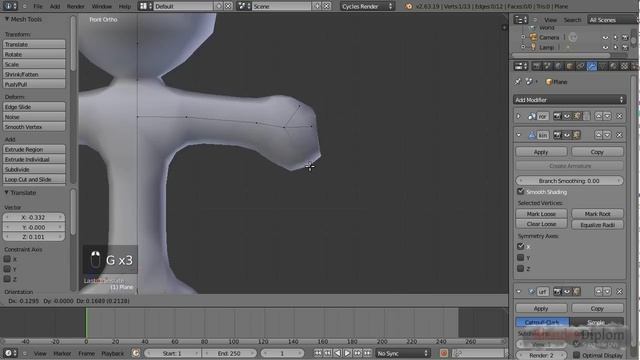Viewport: 640px width, 360px height.
Task: Remove the Subsurf modifier with its X
Action: 619,291
